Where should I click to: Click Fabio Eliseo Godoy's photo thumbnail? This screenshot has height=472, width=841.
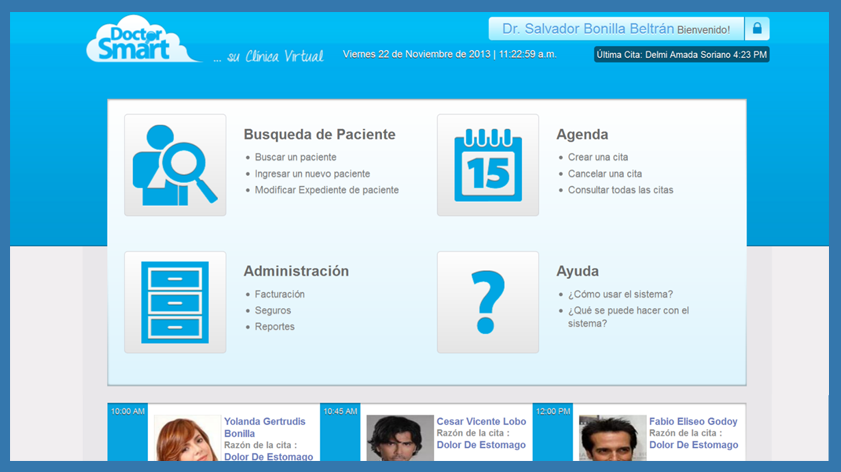[612, 440]
